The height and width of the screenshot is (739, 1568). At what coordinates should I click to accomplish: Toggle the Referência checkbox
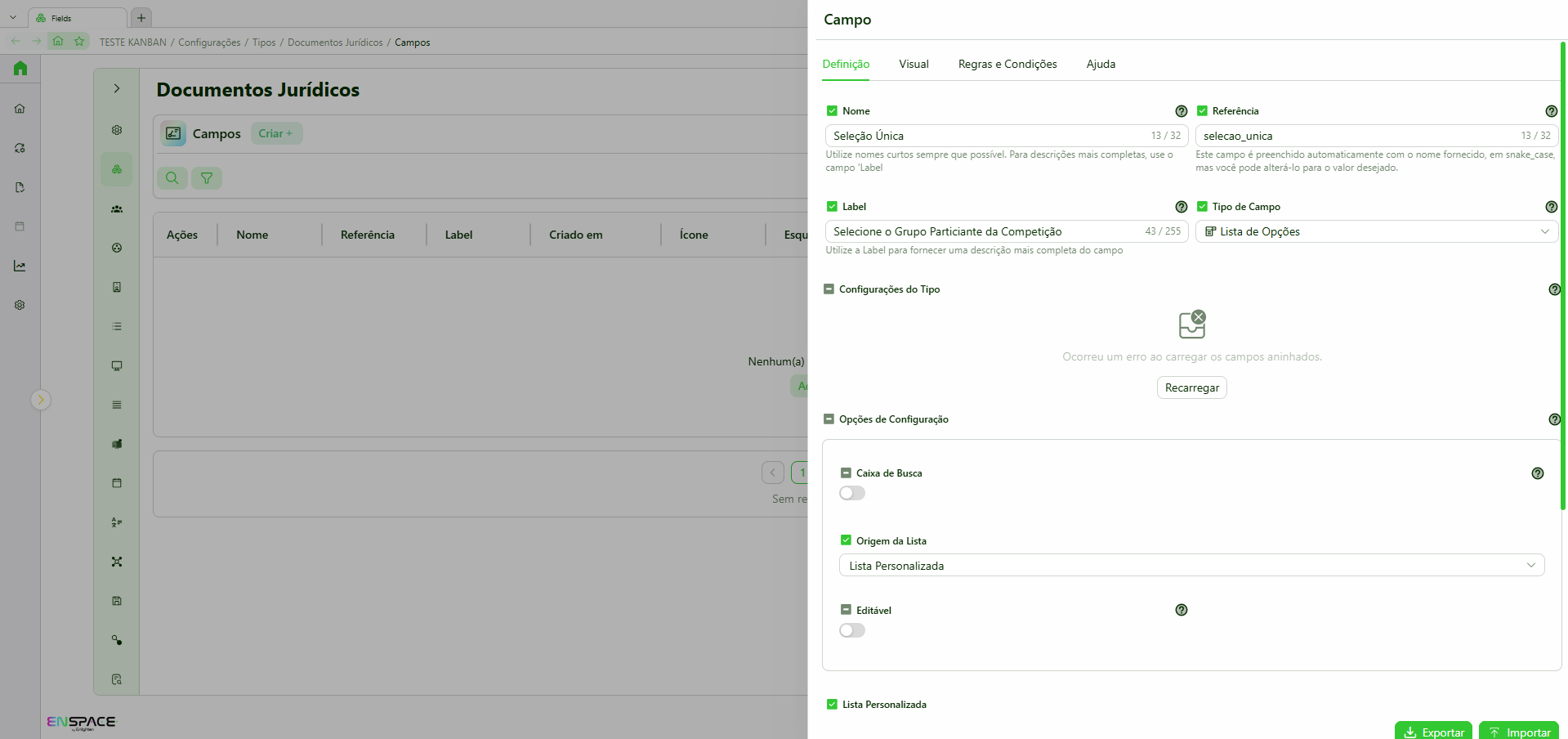(1202, 111)
